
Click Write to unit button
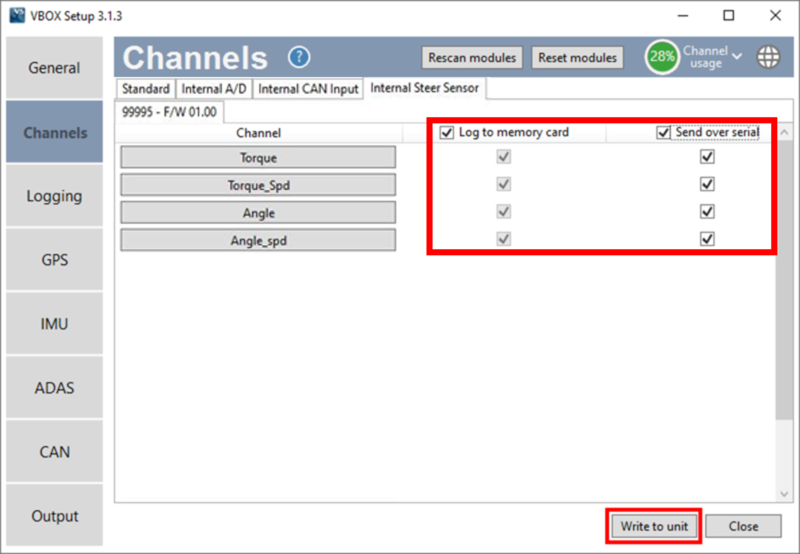pos(654,526)
